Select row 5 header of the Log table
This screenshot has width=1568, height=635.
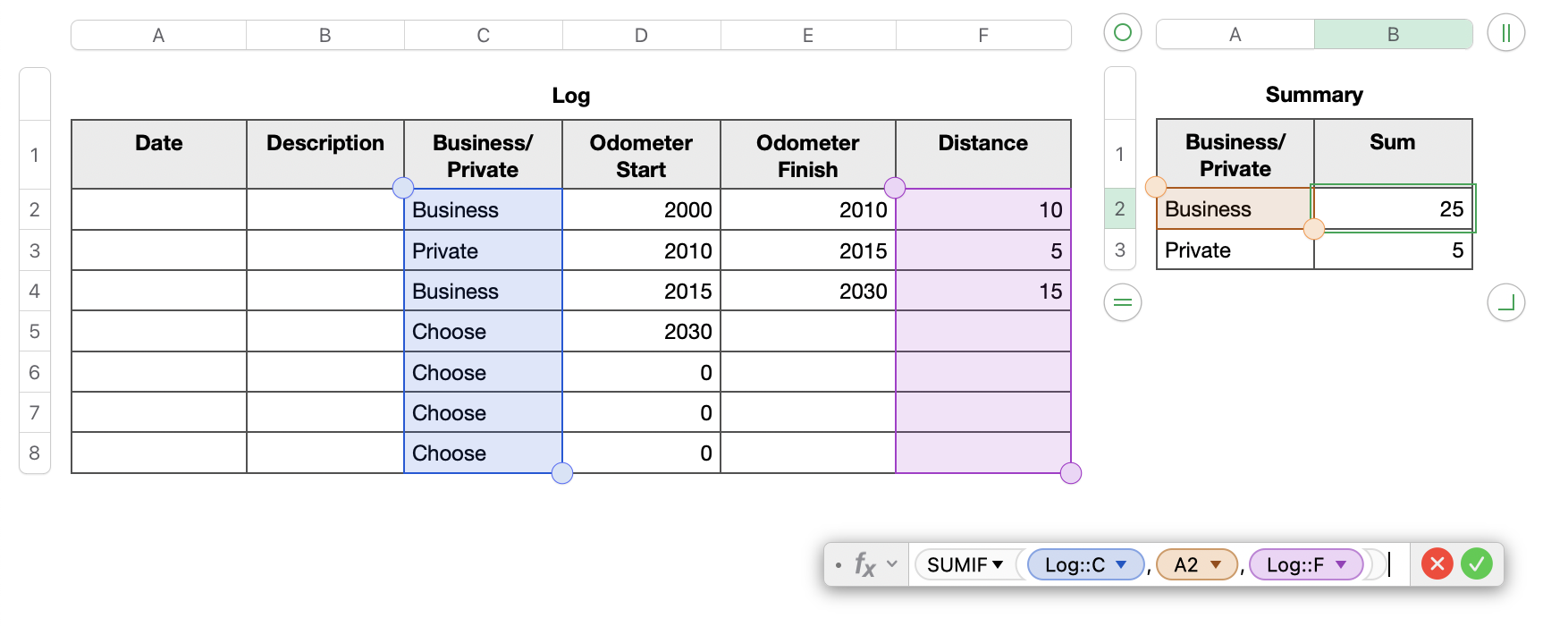(x=35, y=332)
